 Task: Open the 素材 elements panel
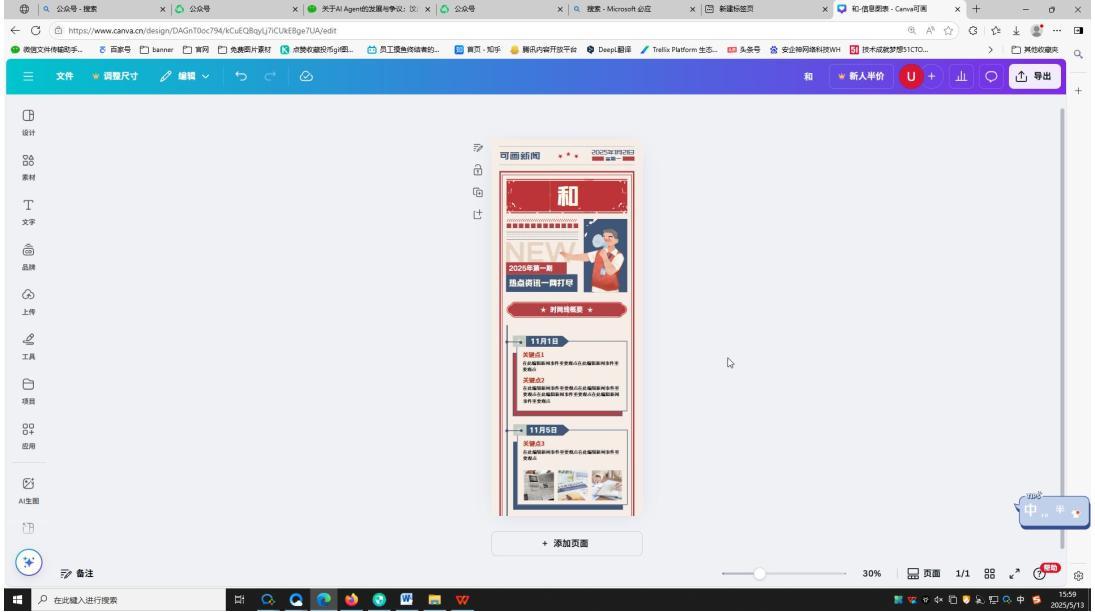[28, 168]
